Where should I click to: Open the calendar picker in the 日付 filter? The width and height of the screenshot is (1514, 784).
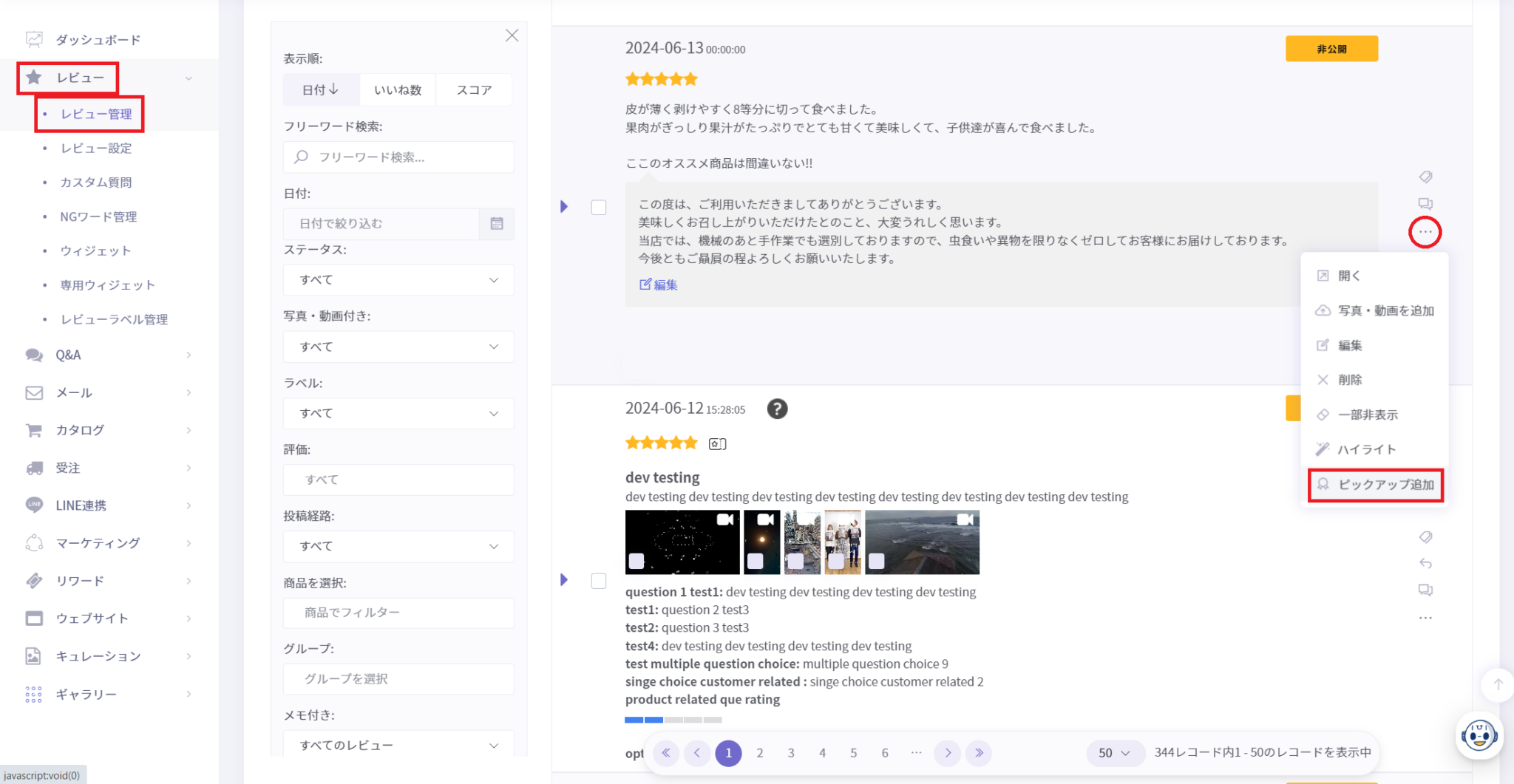pyautogui.click(x=497, y=224)
